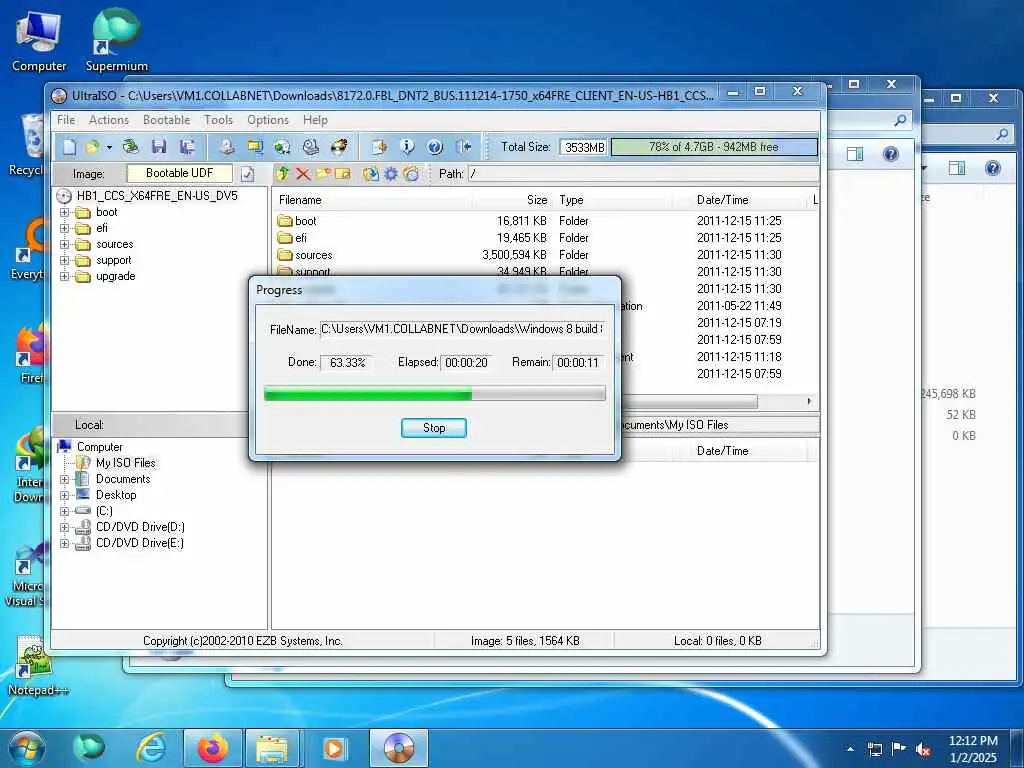Click the Help question mark toolbar icon
The image size is (1024, 768).
pyautogui.click(x=435, y=147)
